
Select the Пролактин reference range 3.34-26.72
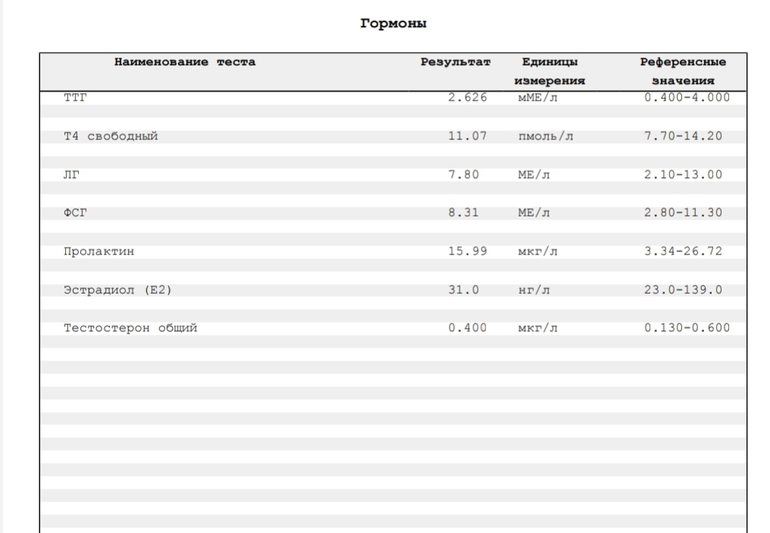click(x=683, y=251)
